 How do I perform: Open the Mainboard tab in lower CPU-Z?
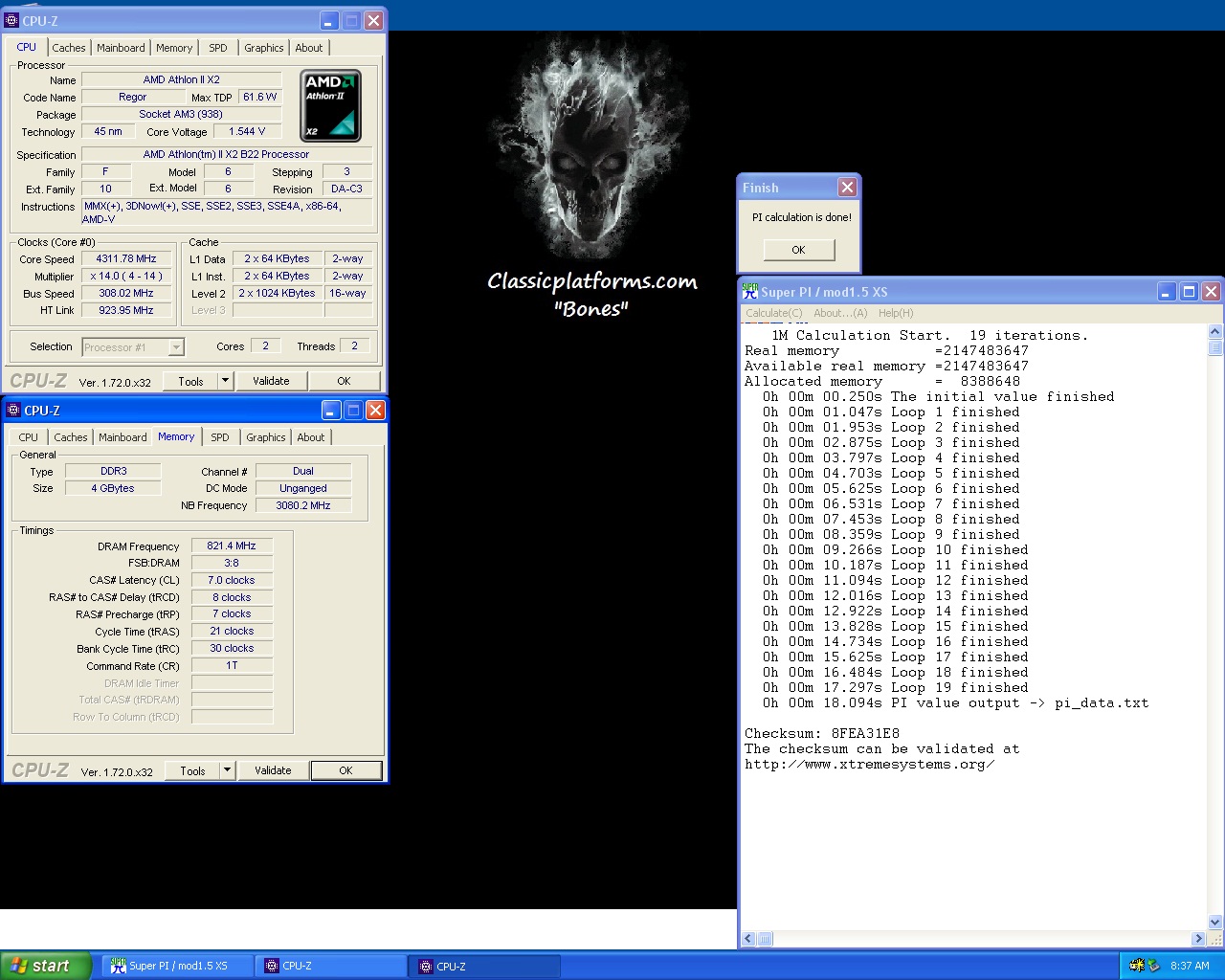pos(122,437)
